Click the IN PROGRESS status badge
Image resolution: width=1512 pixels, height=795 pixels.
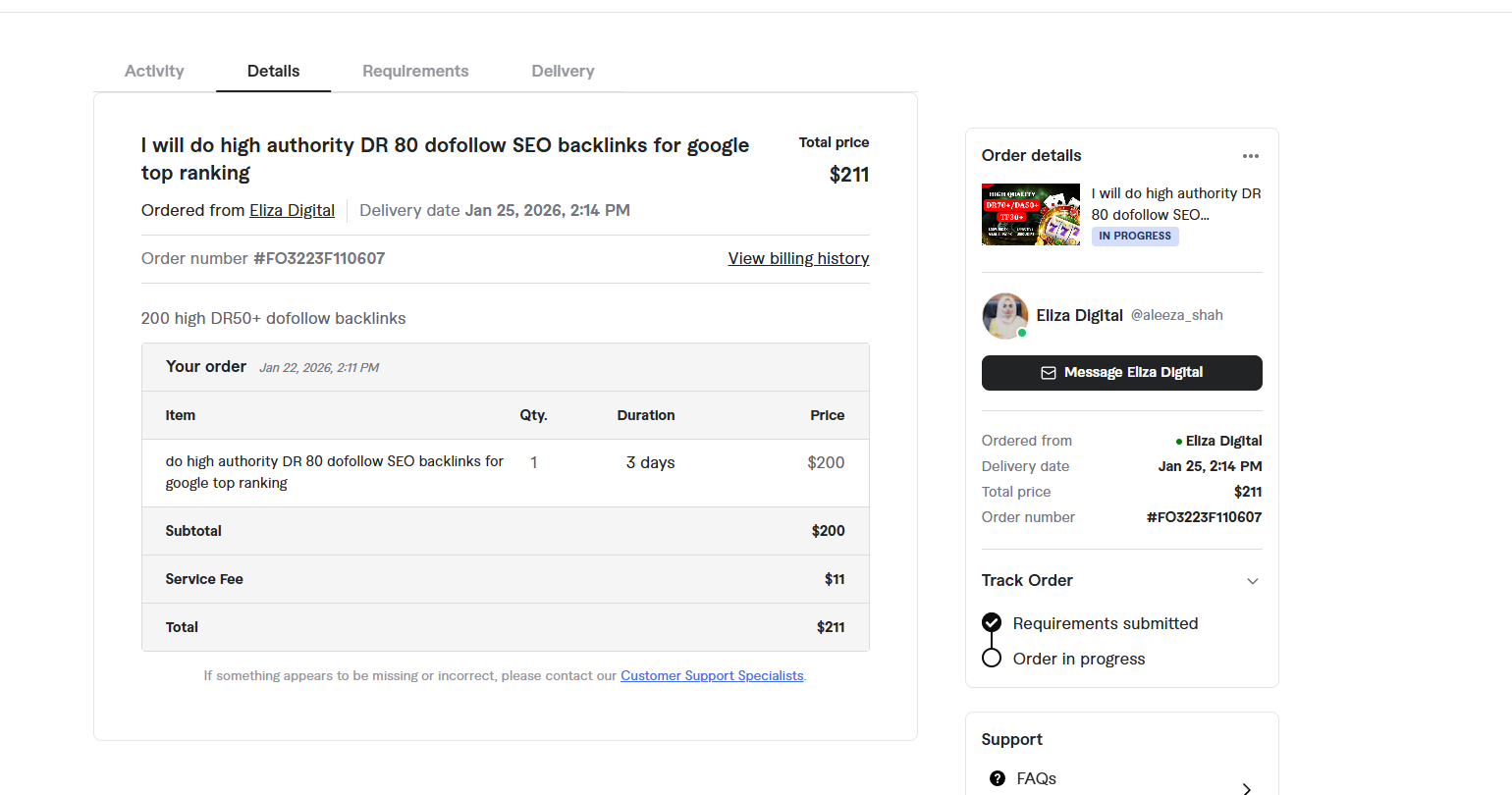[x=1134, y=237]
